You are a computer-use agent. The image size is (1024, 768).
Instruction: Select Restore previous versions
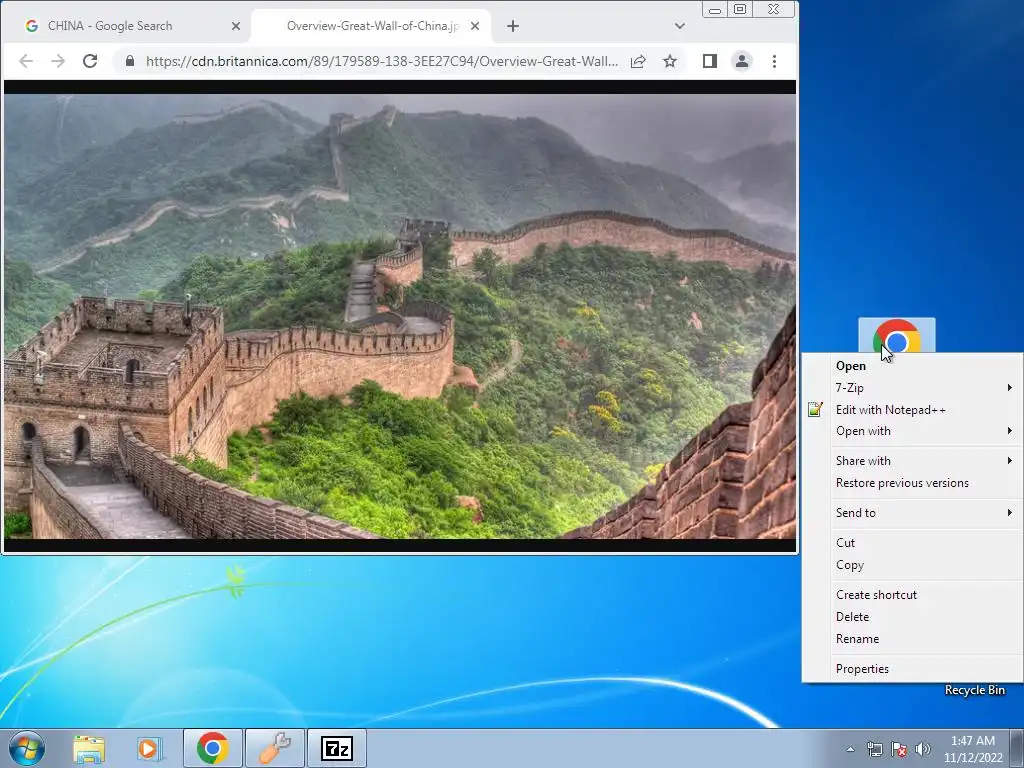click(x=912, y=483)
